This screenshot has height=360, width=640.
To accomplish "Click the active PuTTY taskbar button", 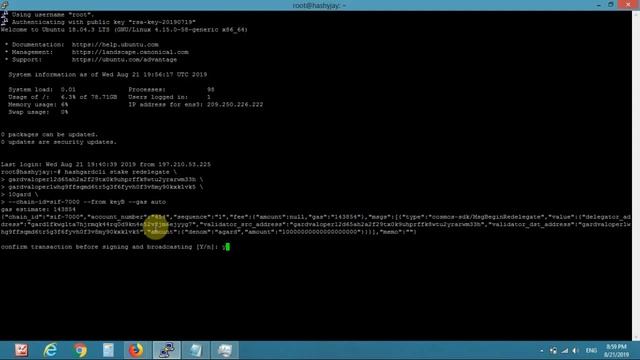I will (x=167, y=350).
